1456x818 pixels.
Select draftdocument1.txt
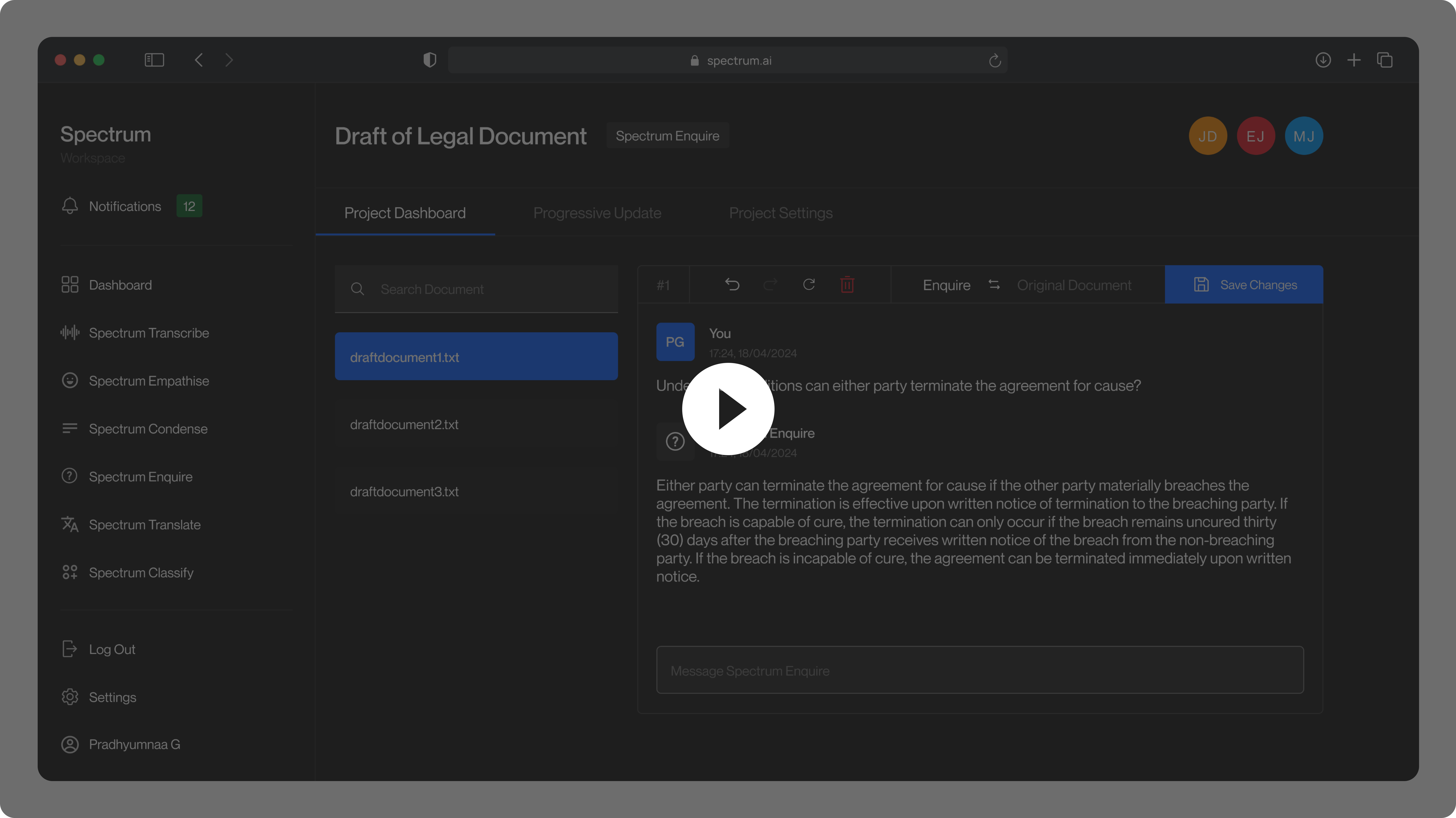[476, 356]
